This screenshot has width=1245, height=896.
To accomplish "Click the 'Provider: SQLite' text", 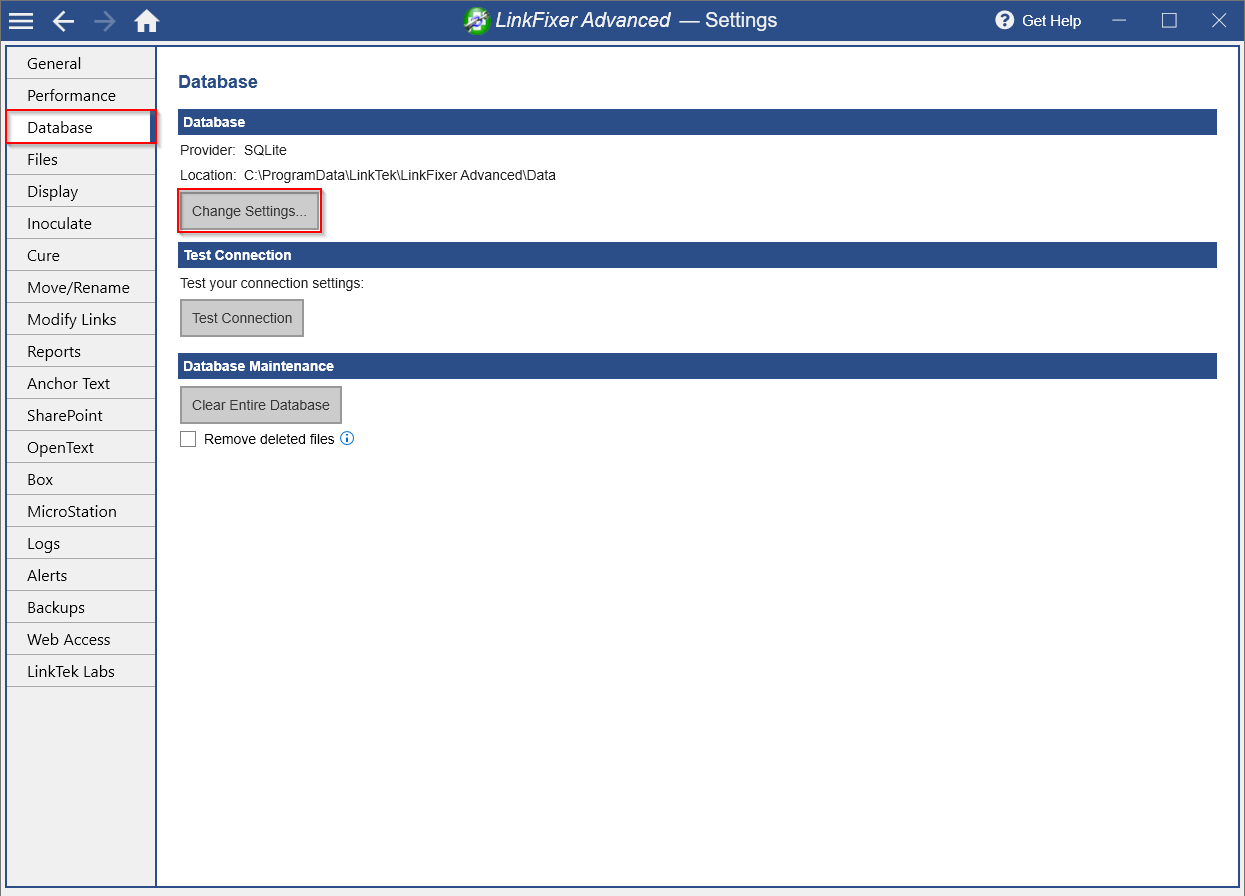I will (x=233, y=150).
